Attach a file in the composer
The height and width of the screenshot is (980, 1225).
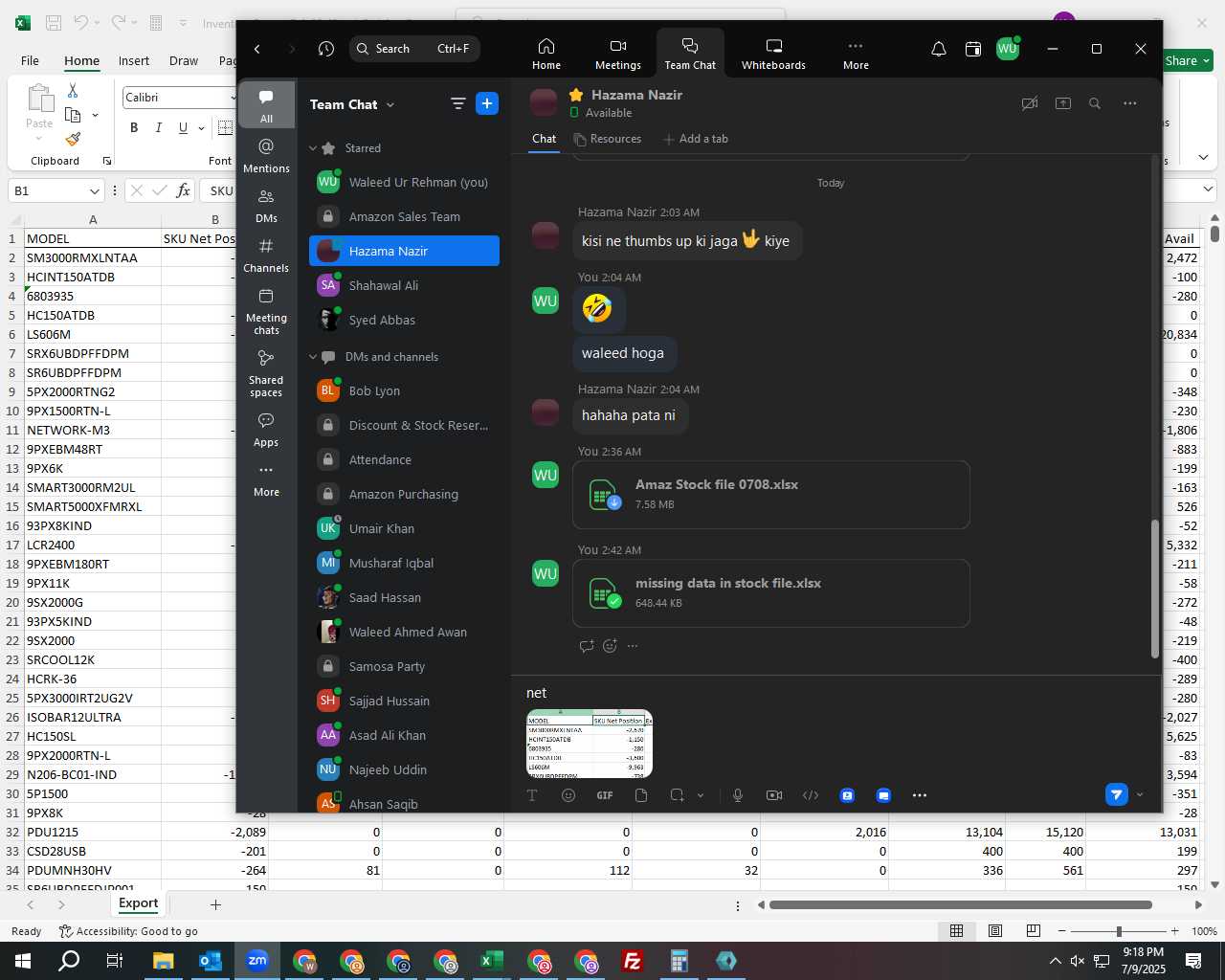coord(641,795)
